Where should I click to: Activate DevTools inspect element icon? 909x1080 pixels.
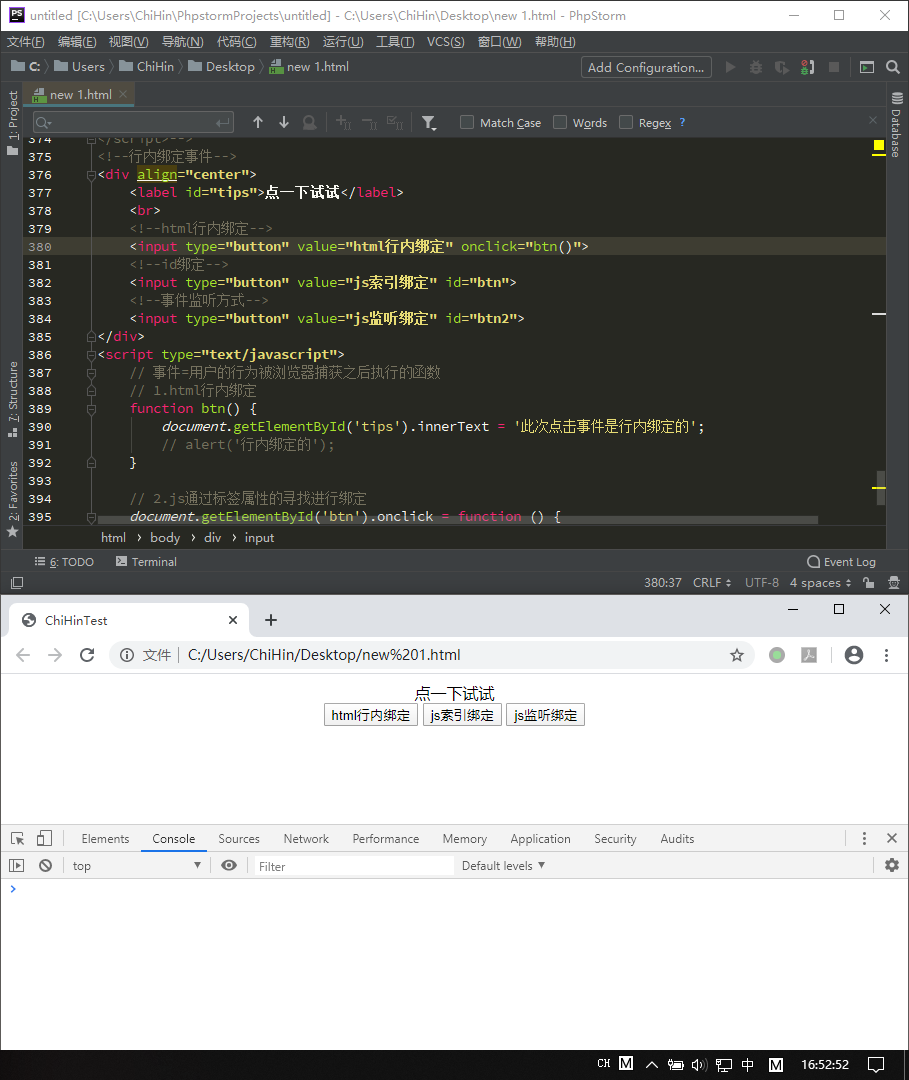[x=18, y=838]
